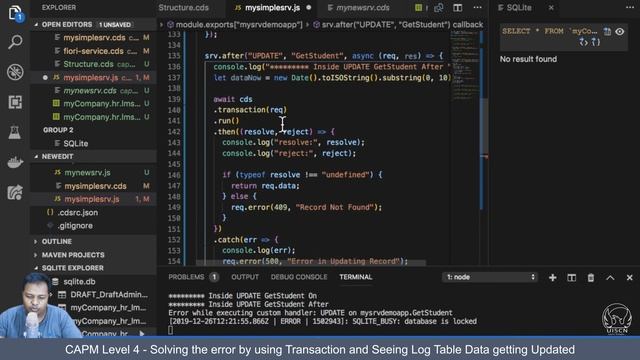Image resolution: width=640 pixels, height=360 pixels.
Task: Open mysimplesrv.cds in open editors list
Action: tap(93, 38)
